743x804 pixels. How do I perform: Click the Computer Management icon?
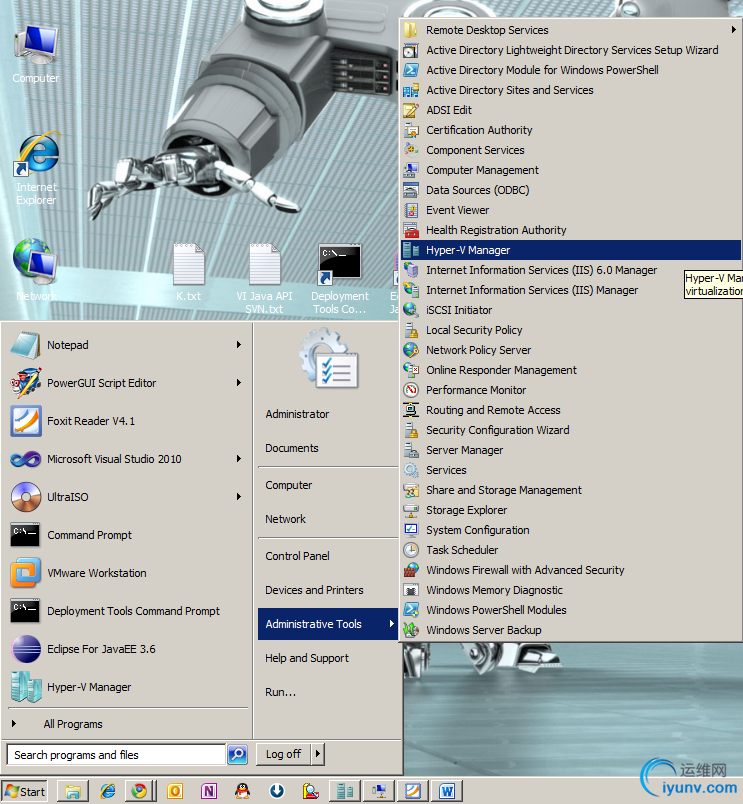(x=411, y=170)
